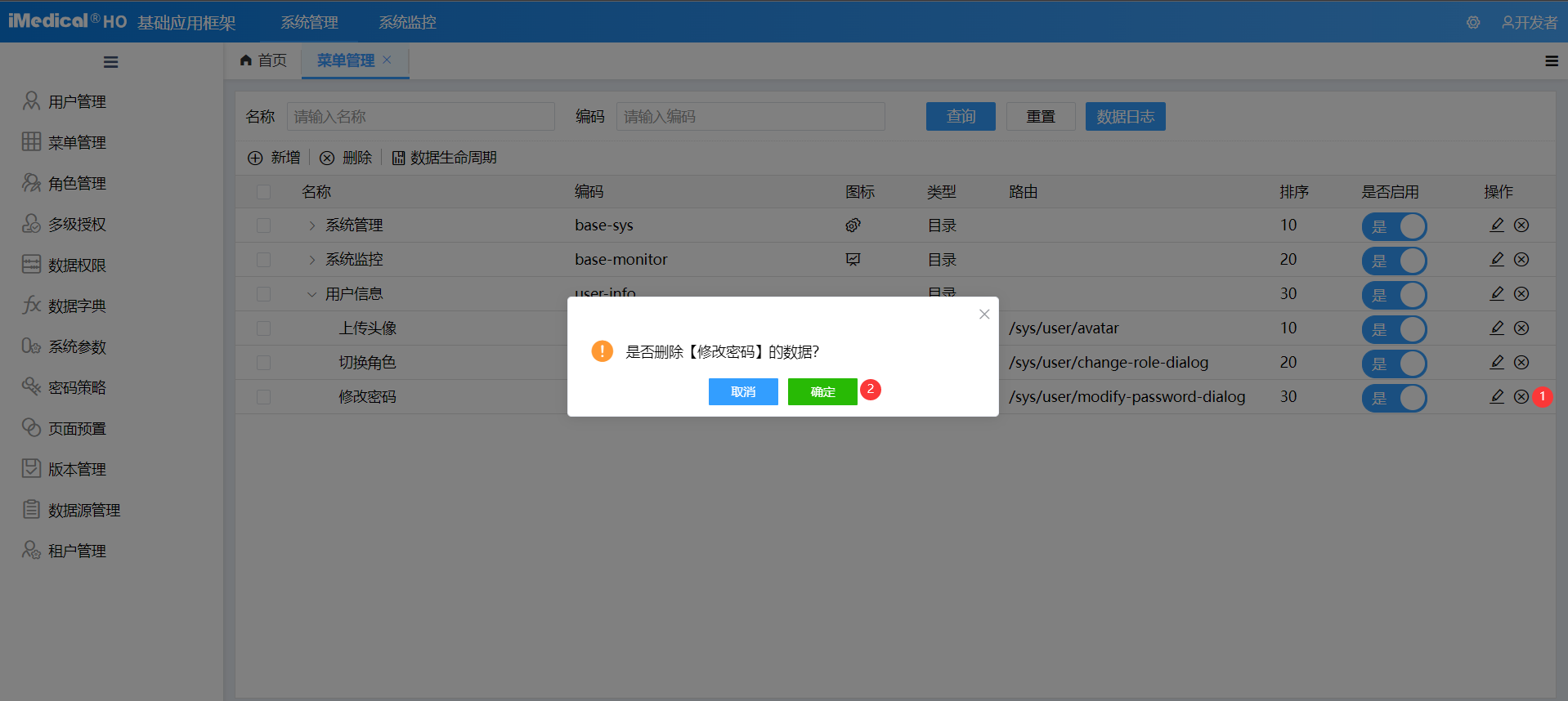Tick the select-all checkbox in table header
Image resolution: width=1568 pixels, height=701 pixels.
coord(263,192)
